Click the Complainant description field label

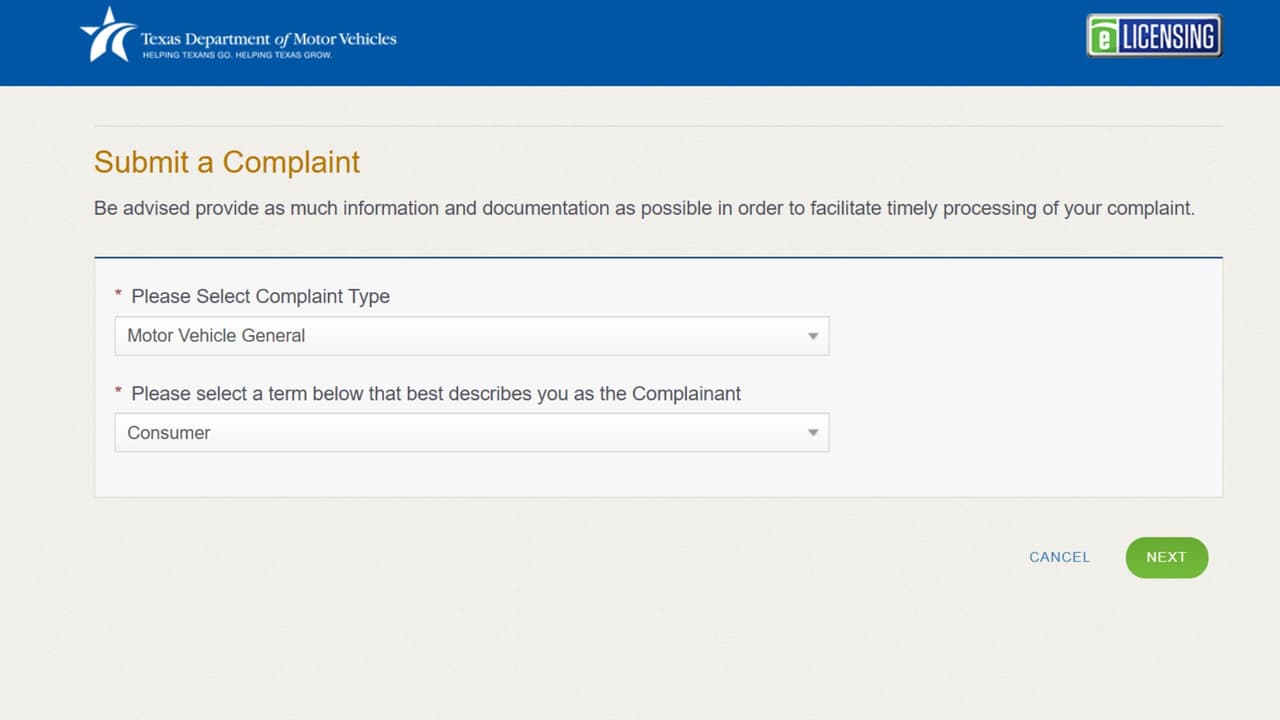tap(436, 393)
